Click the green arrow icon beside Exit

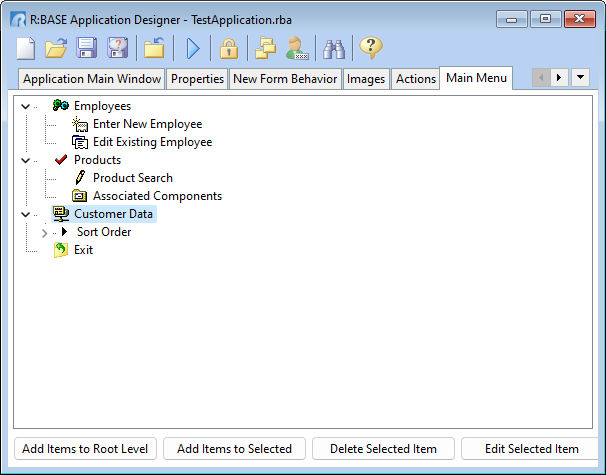(61, 250)
